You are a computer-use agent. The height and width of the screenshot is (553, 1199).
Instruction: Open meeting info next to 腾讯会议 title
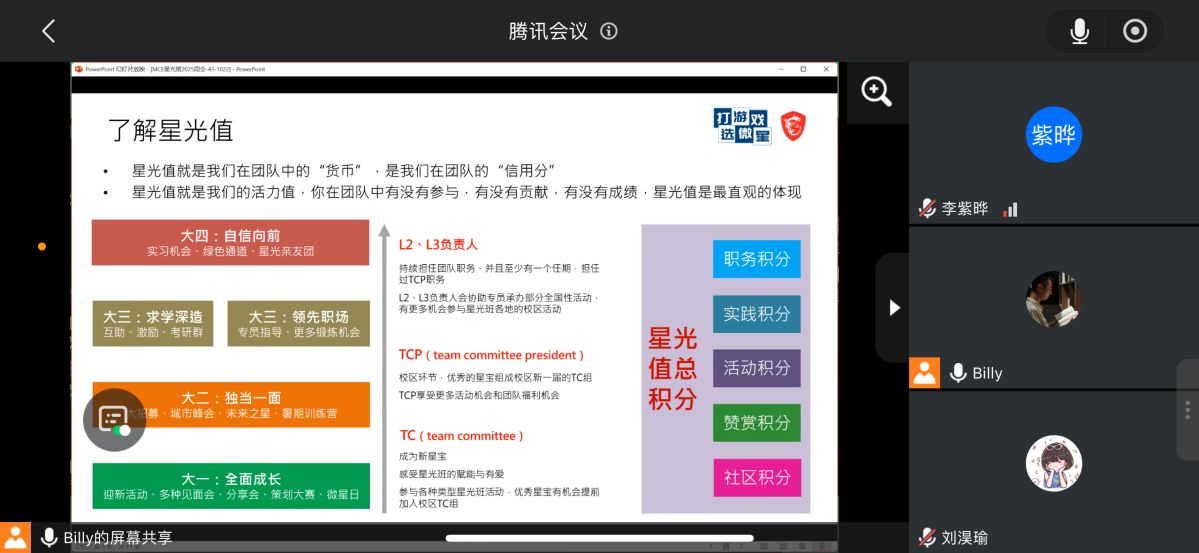(x=609, y=31)
